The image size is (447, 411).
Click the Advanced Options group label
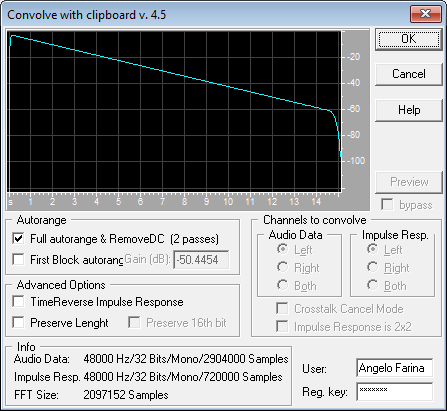61,285
